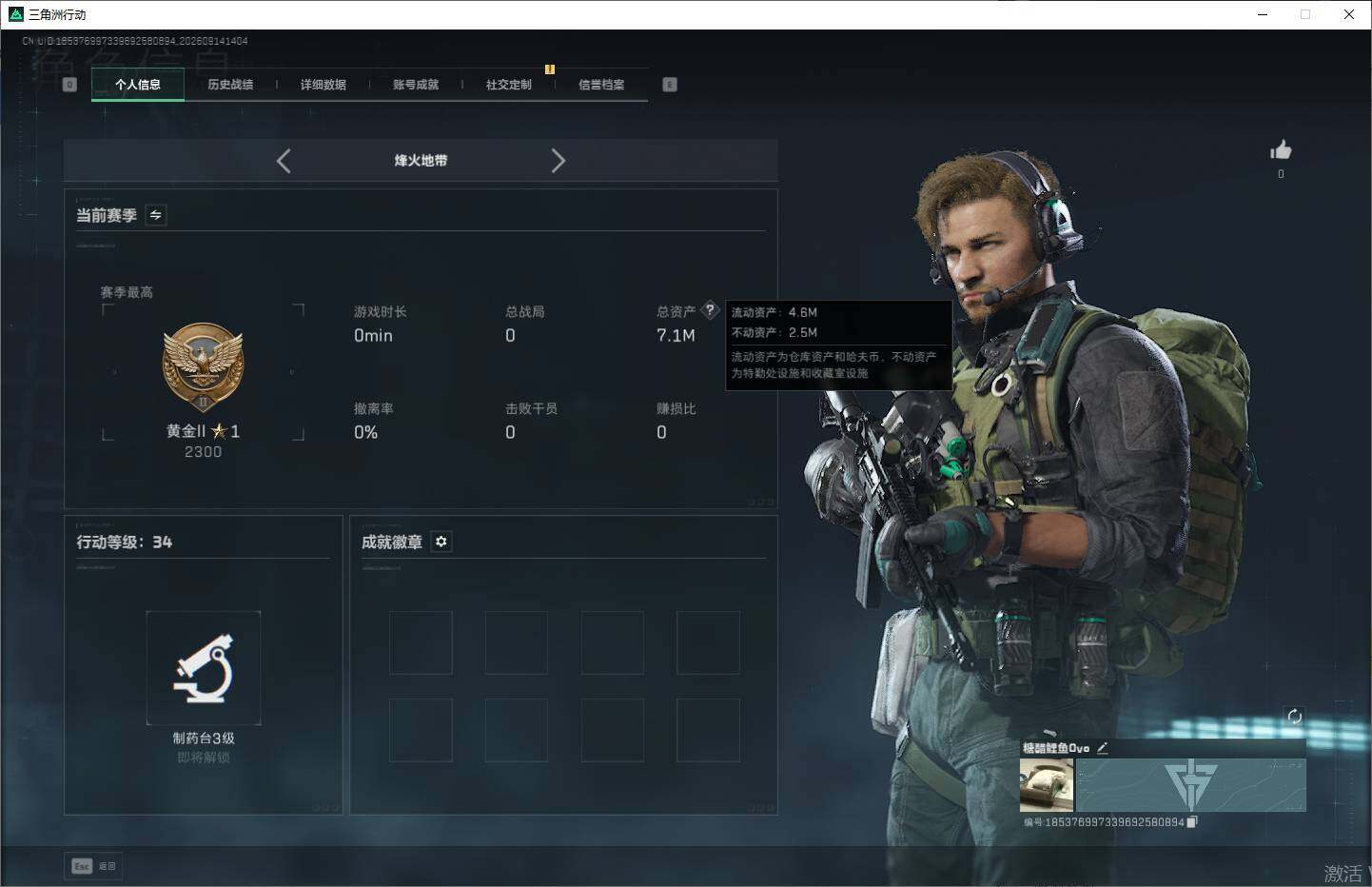Click the name card banner with the emblem
The height and width of the screenshot is (887, 1372).
(x=1190, y=785)
